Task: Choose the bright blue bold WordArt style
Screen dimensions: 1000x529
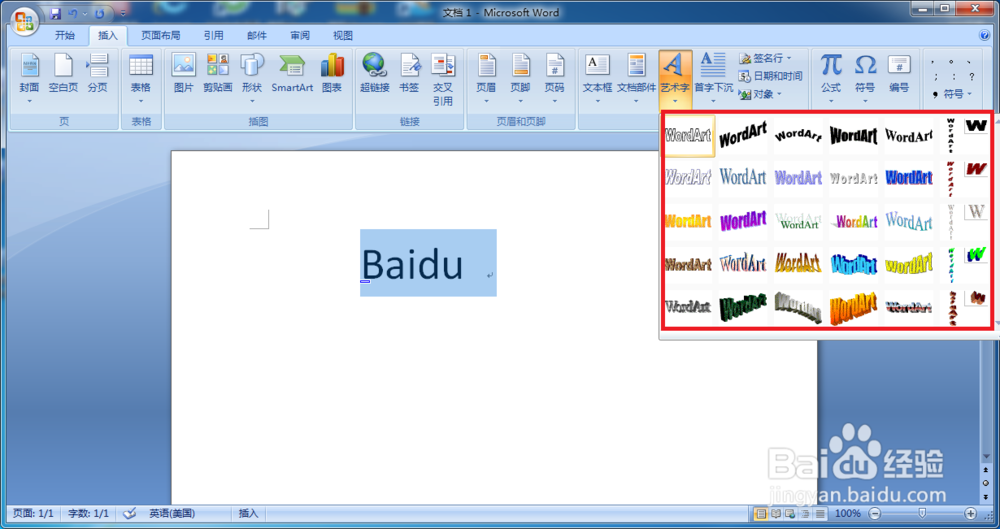Action: pos(909,177)
